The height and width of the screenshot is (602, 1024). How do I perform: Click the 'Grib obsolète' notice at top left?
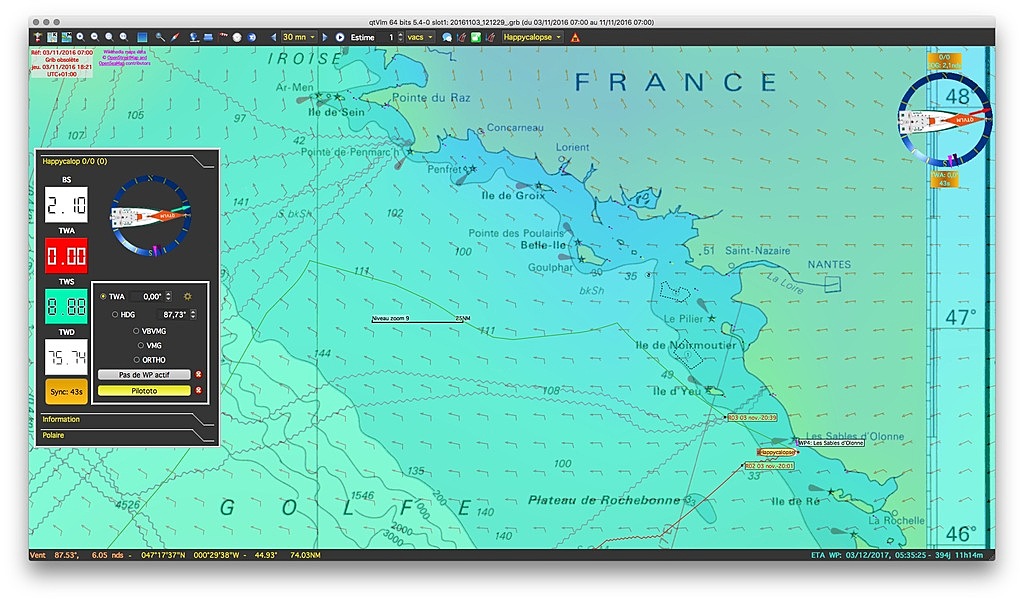coord(62,59)
